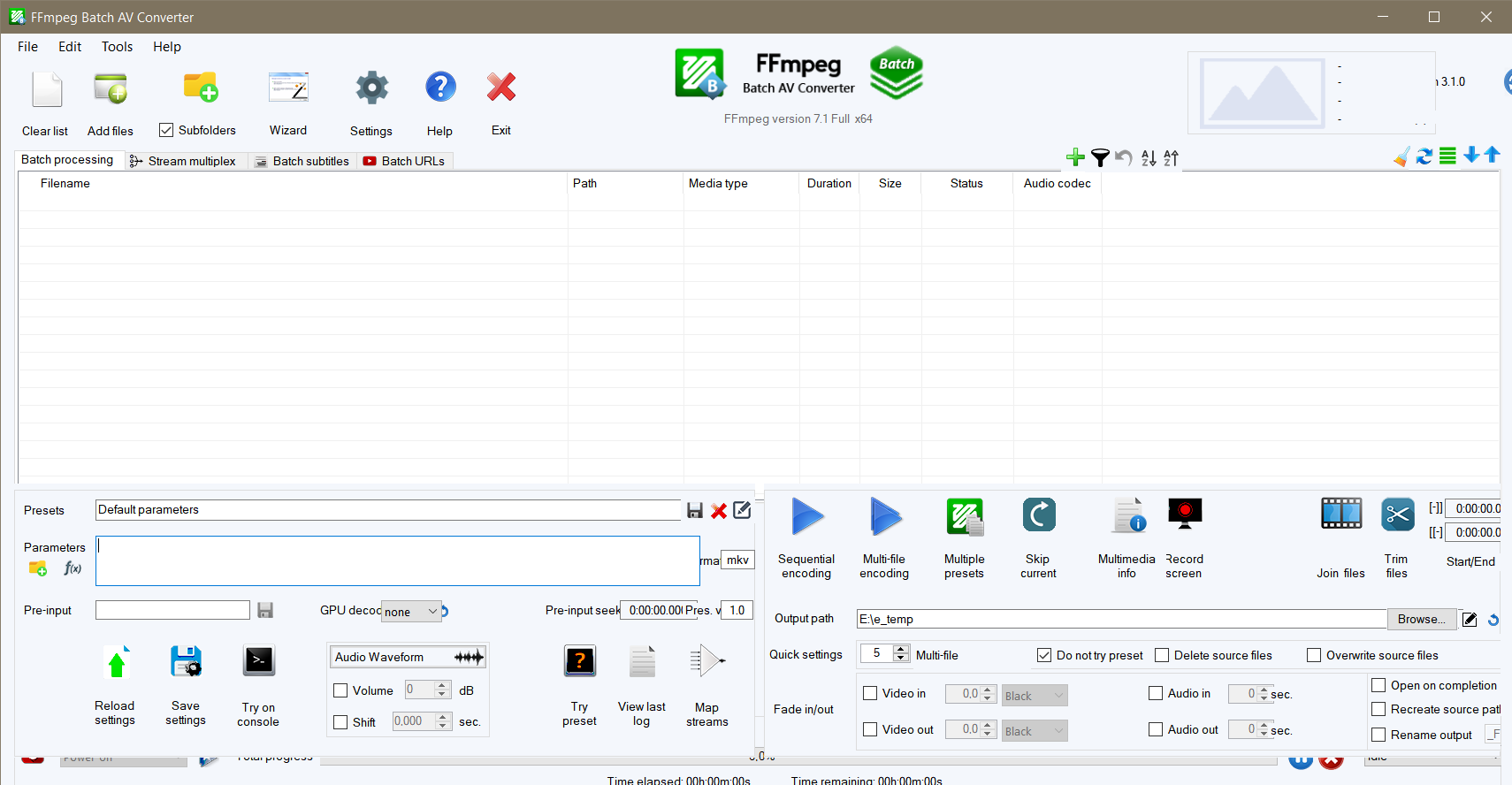Move selected item up with blue arrow

point(1493,155)
